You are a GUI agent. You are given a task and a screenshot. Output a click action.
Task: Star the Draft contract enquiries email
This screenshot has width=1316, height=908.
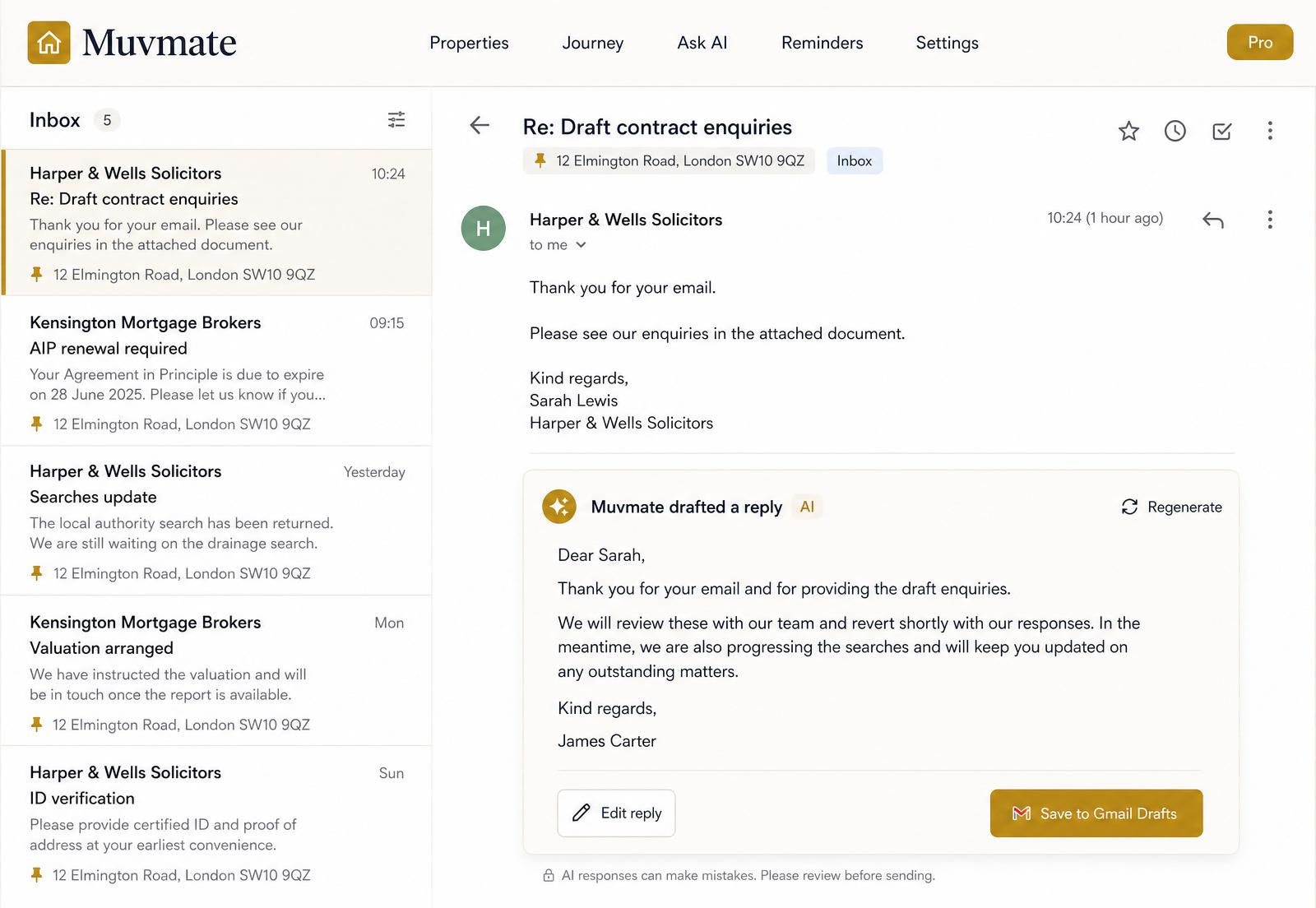coord(1128,131)
